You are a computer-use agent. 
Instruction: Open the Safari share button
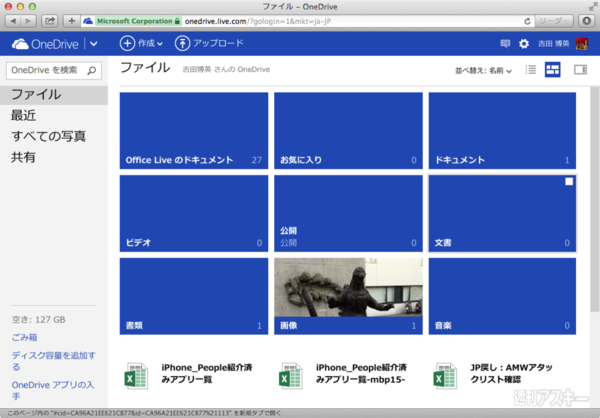[x=49, y=21]
